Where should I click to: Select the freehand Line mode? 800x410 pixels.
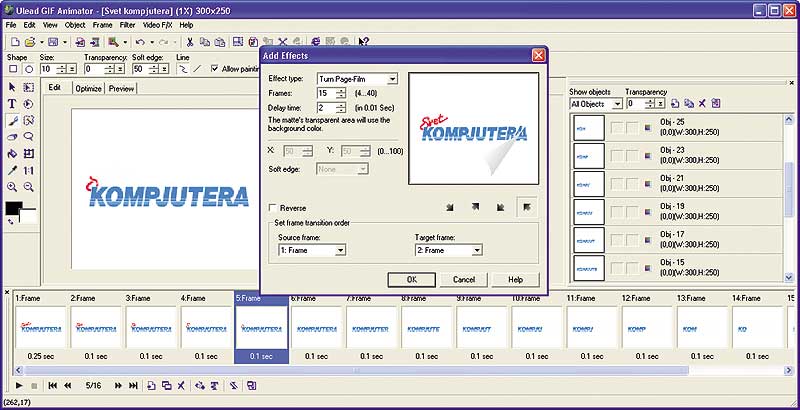click(182, 69)
